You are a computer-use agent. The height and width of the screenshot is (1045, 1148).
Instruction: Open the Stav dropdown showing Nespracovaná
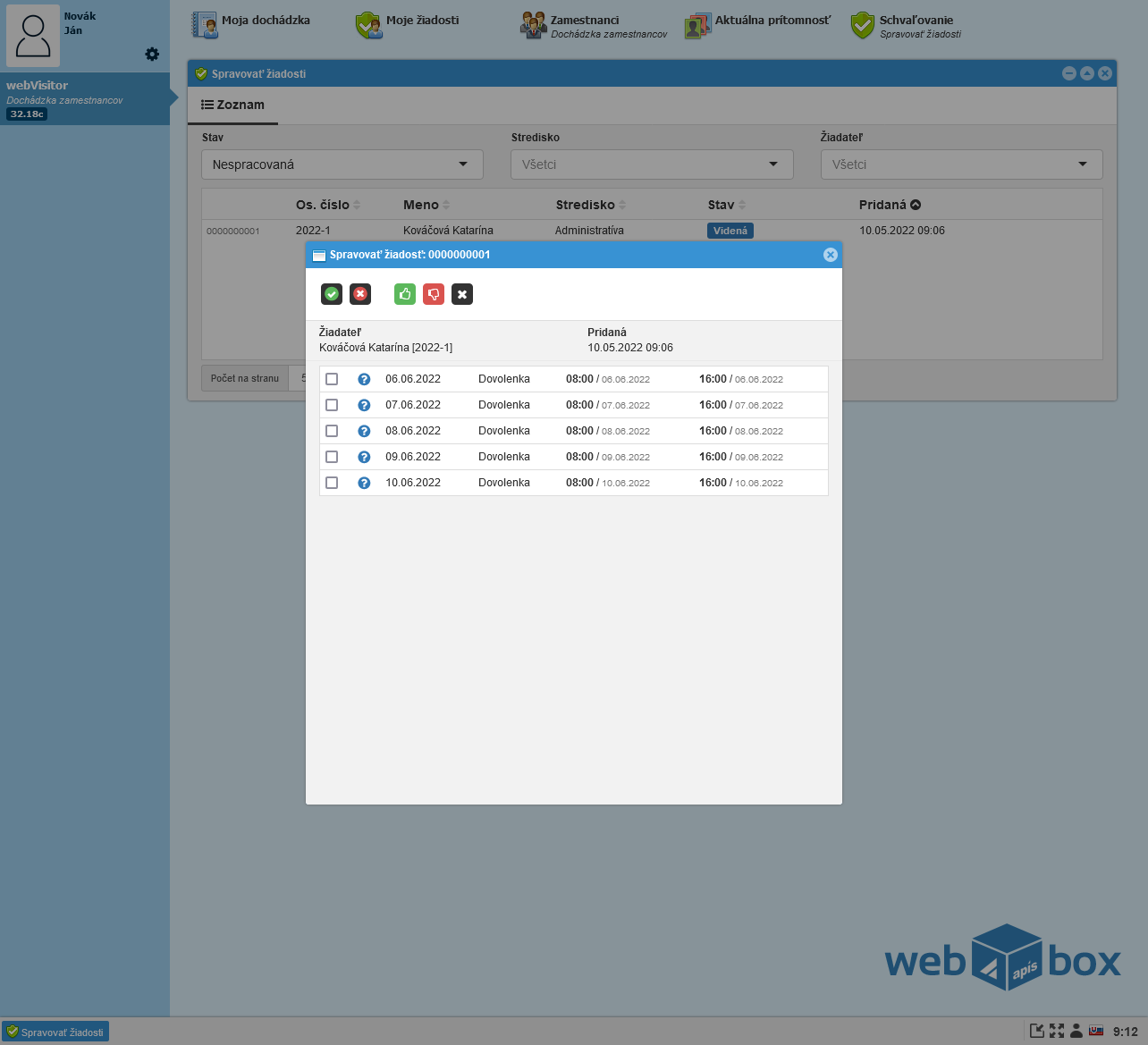coord(342,164)
